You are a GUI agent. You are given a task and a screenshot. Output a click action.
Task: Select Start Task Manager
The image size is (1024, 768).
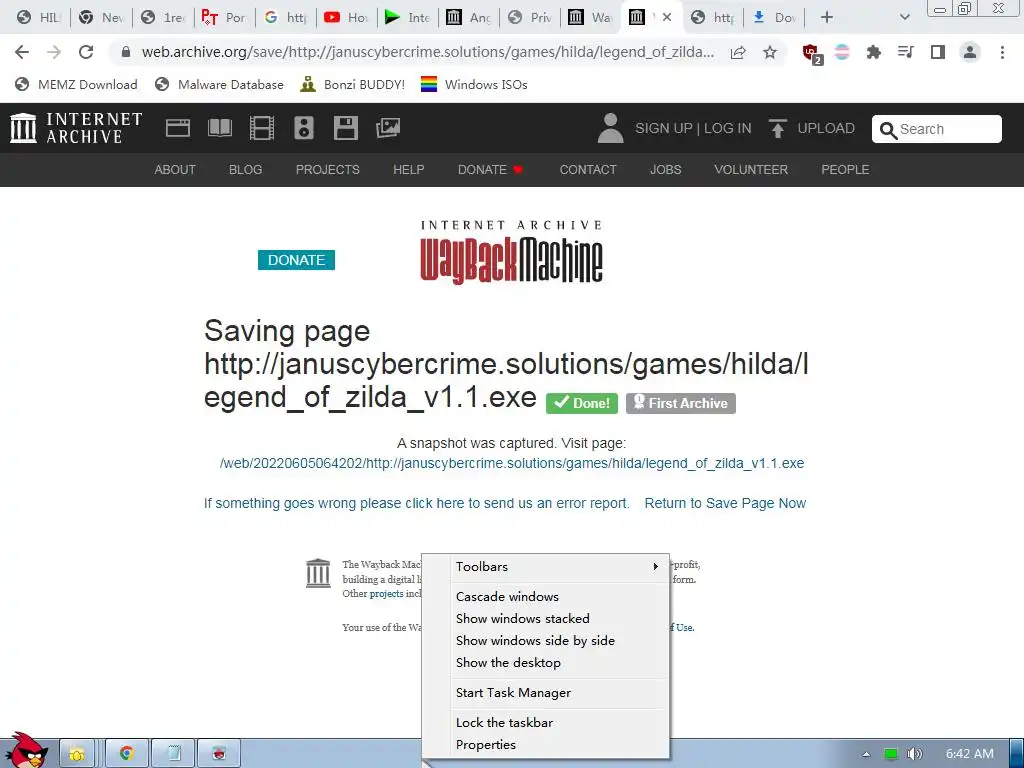pyautogui.click(x=559, y=693)
